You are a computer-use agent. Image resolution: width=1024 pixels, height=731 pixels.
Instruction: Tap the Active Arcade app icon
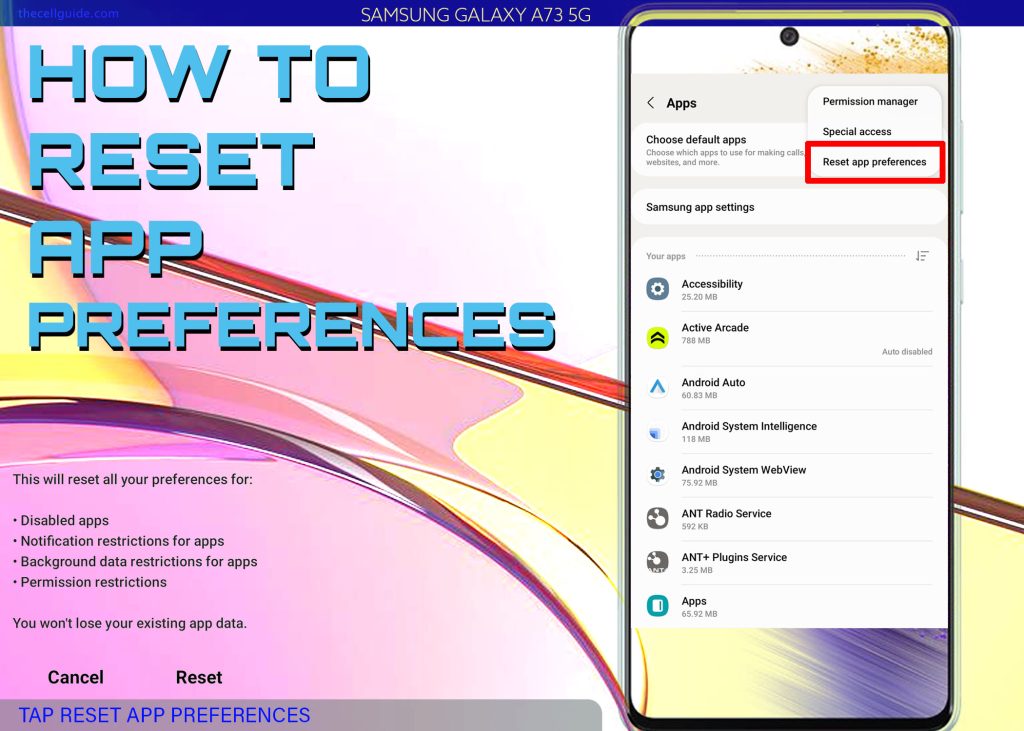(658, 337)
